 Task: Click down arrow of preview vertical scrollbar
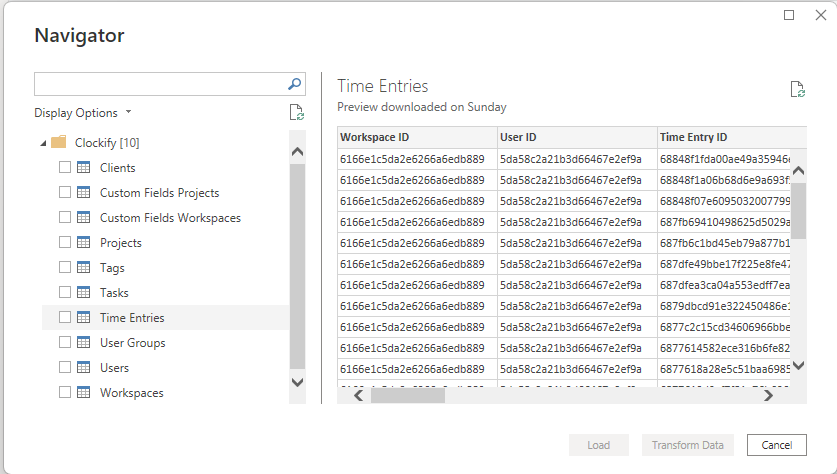pos(799,366)
